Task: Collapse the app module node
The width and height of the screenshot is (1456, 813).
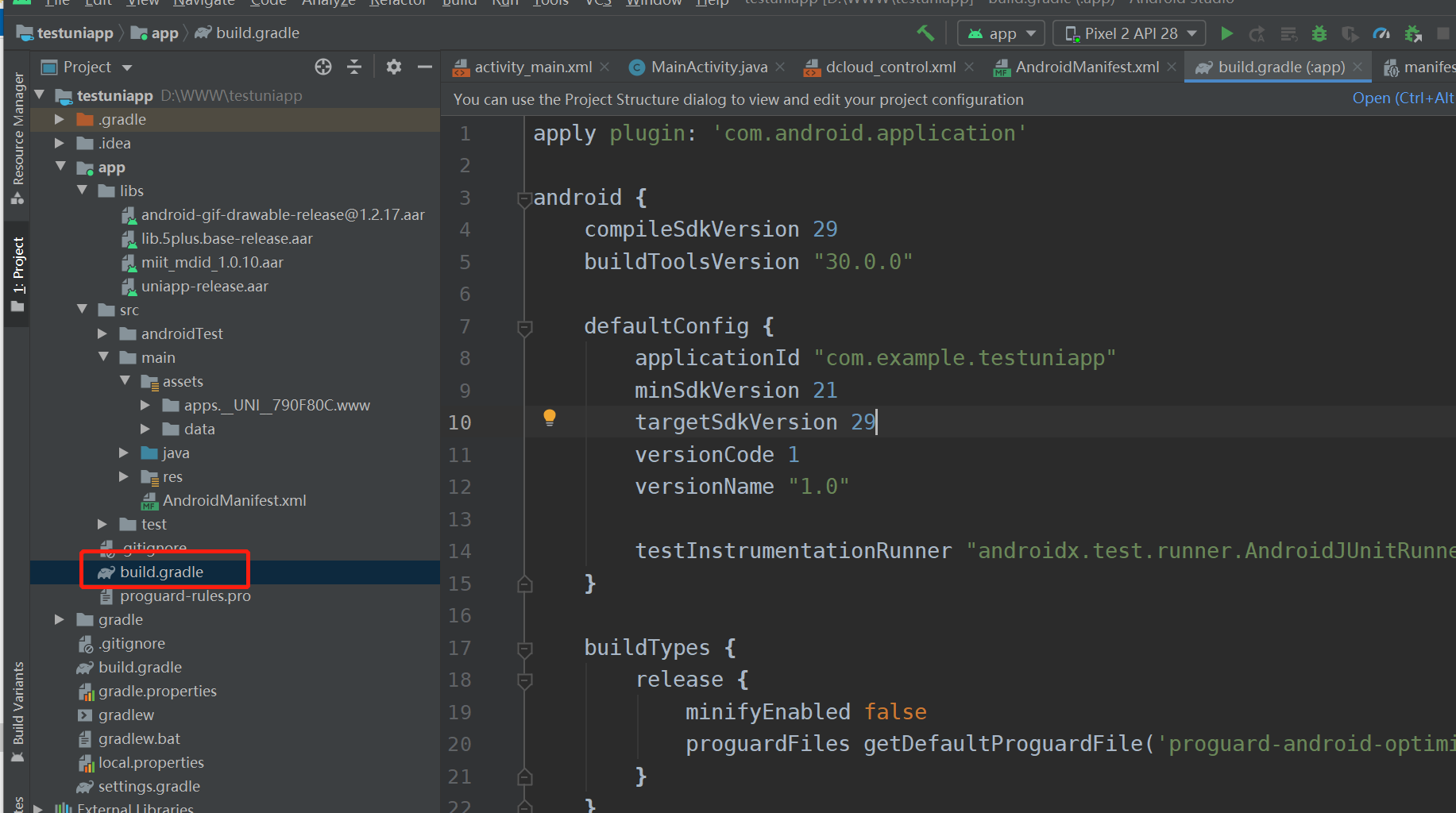Action: pos(60,166)
